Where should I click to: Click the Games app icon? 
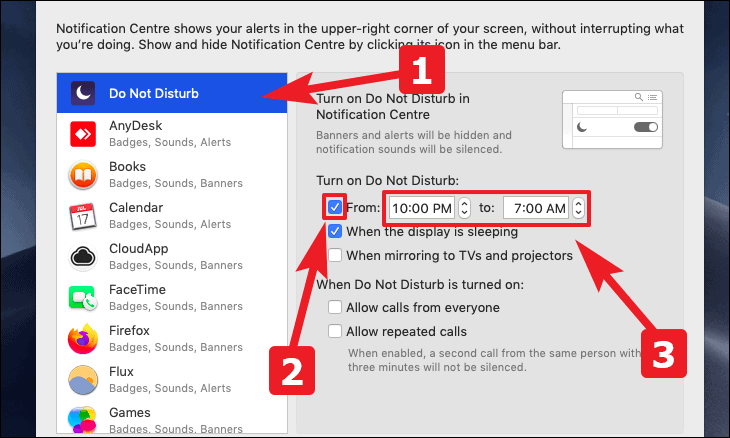[82, 419]
